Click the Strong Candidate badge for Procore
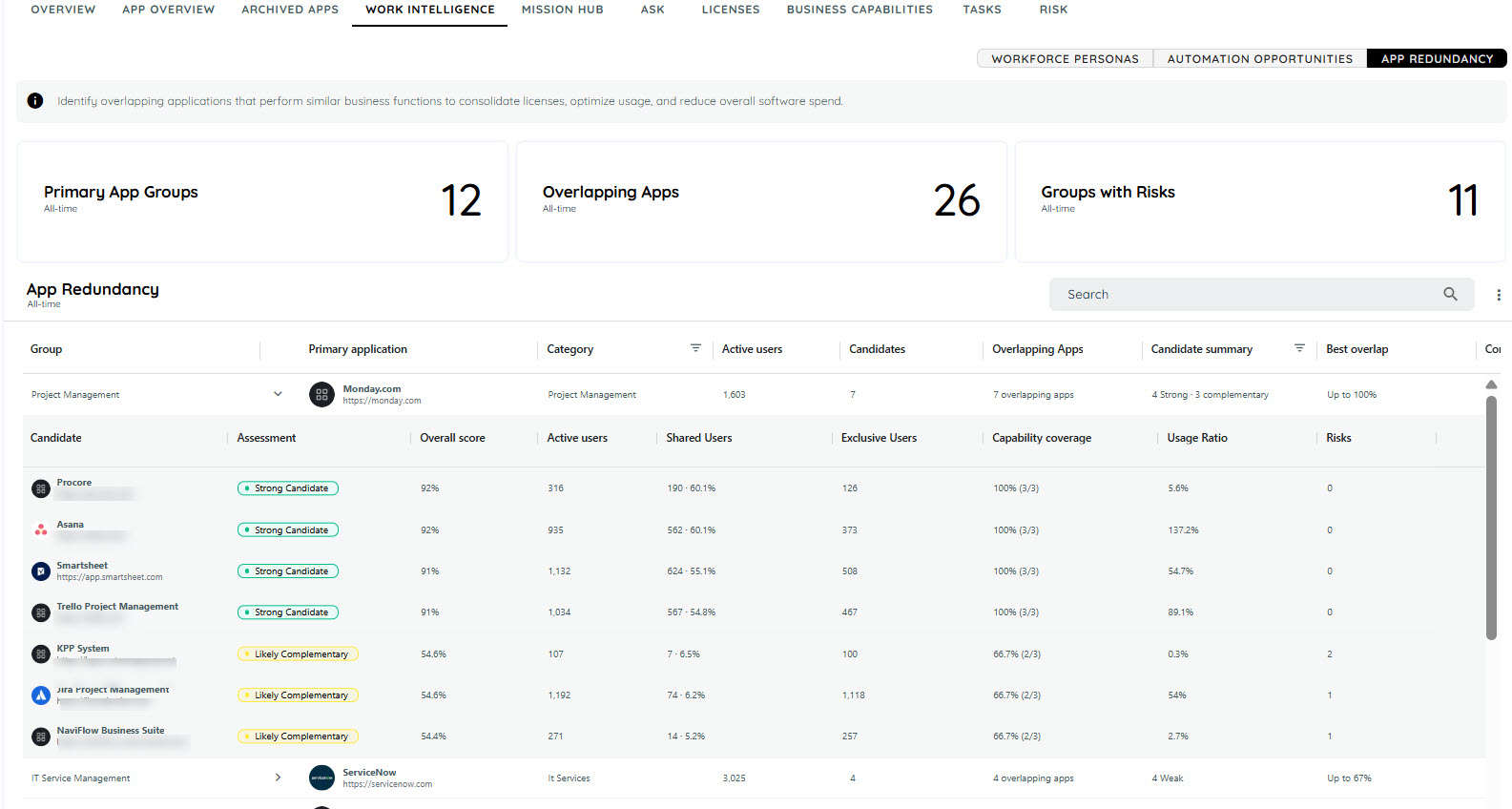The width and height of the screenshot is (1512, 809). pos(288,488)
